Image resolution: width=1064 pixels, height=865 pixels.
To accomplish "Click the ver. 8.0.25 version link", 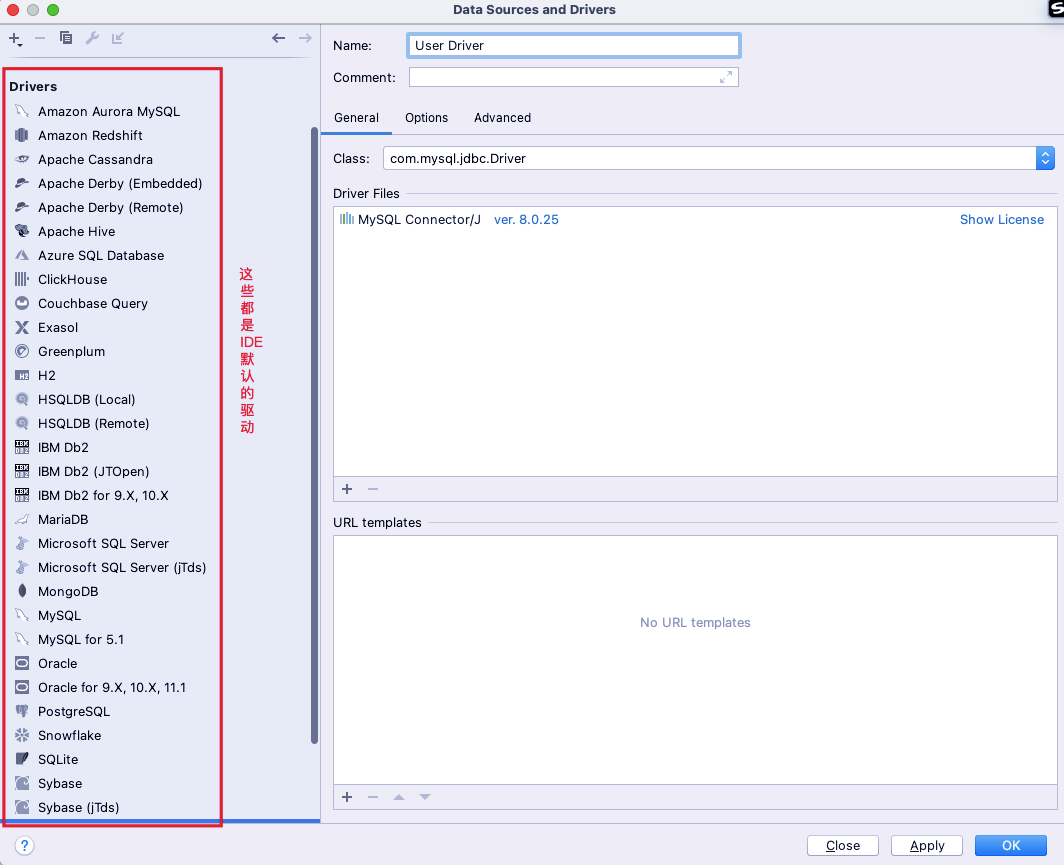I will [x=526, y=219].
